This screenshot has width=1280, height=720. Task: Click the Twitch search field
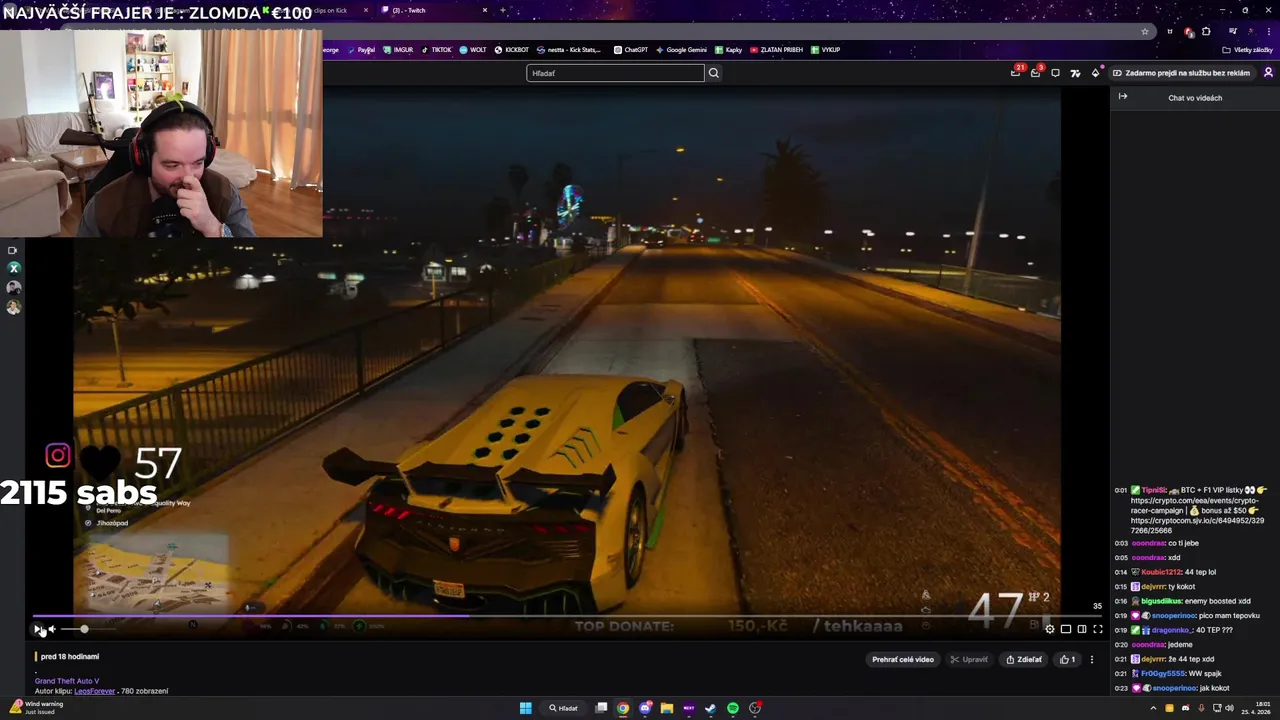click(x=615, y=73)
